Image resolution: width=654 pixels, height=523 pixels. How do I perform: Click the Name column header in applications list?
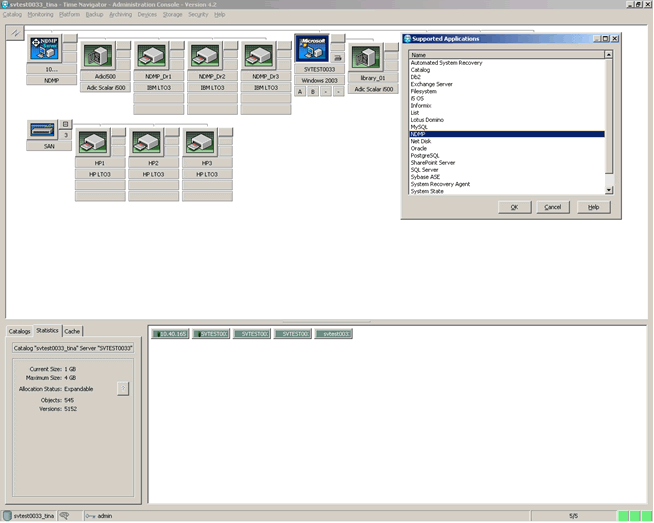coord(507,55)
